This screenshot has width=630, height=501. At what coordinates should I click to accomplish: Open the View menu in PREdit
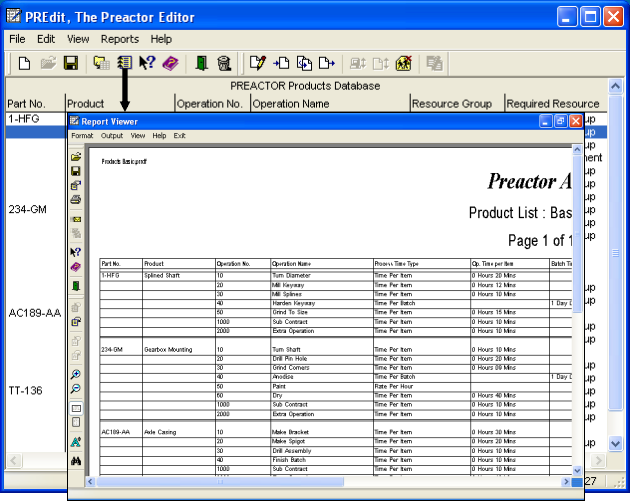(x=78, y=39)
